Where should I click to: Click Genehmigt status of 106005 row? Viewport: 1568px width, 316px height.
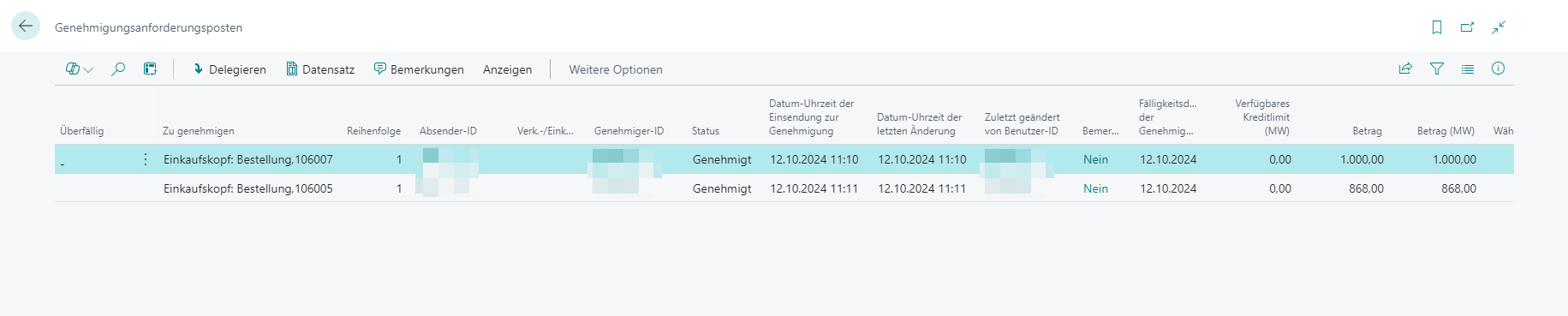coord(722,188)
